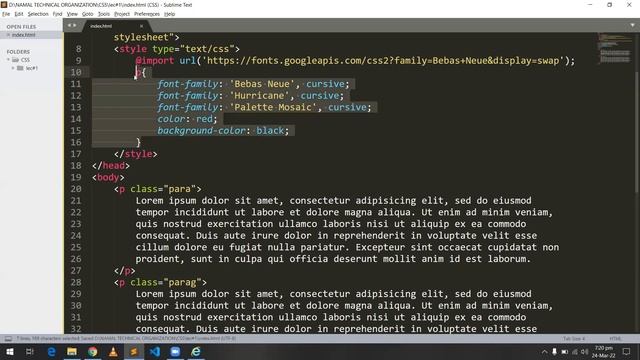Open Microsoft Edge from taskbar
The width and height of the screenshot is (640, 360).
tap(51, 351)
